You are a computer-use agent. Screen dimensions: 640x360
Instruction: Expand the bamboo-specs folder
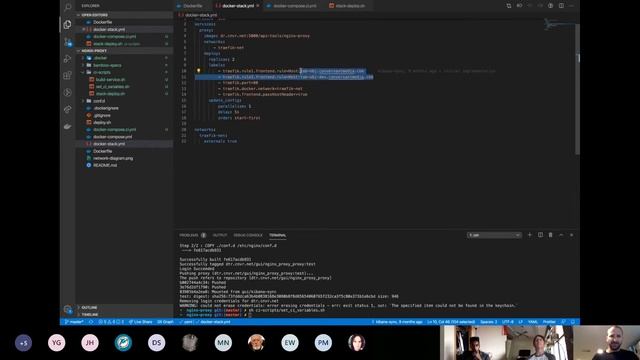[x=124, y=65]
